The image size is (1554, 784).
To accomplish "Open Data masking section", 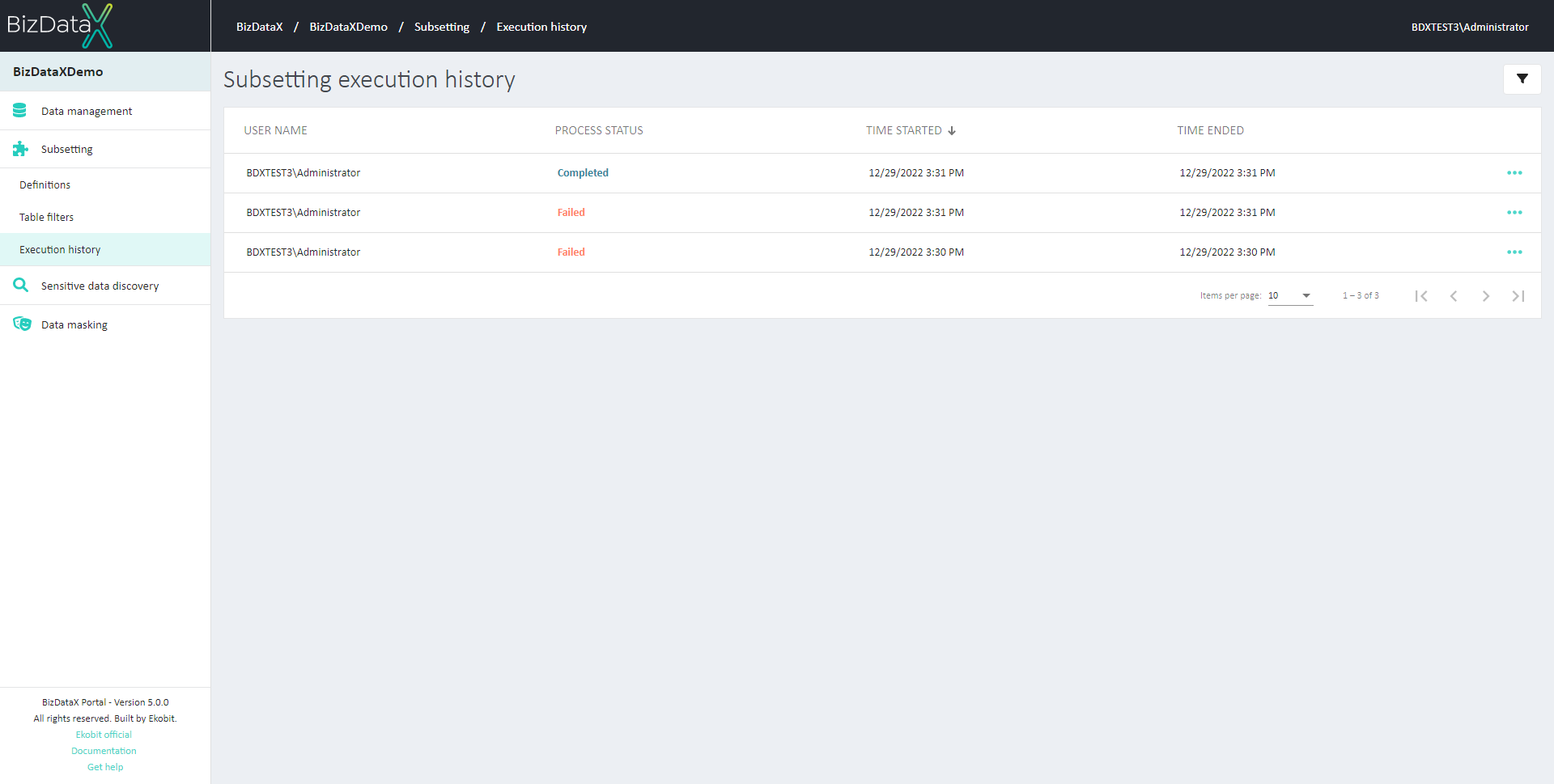I will coord(105,324).
